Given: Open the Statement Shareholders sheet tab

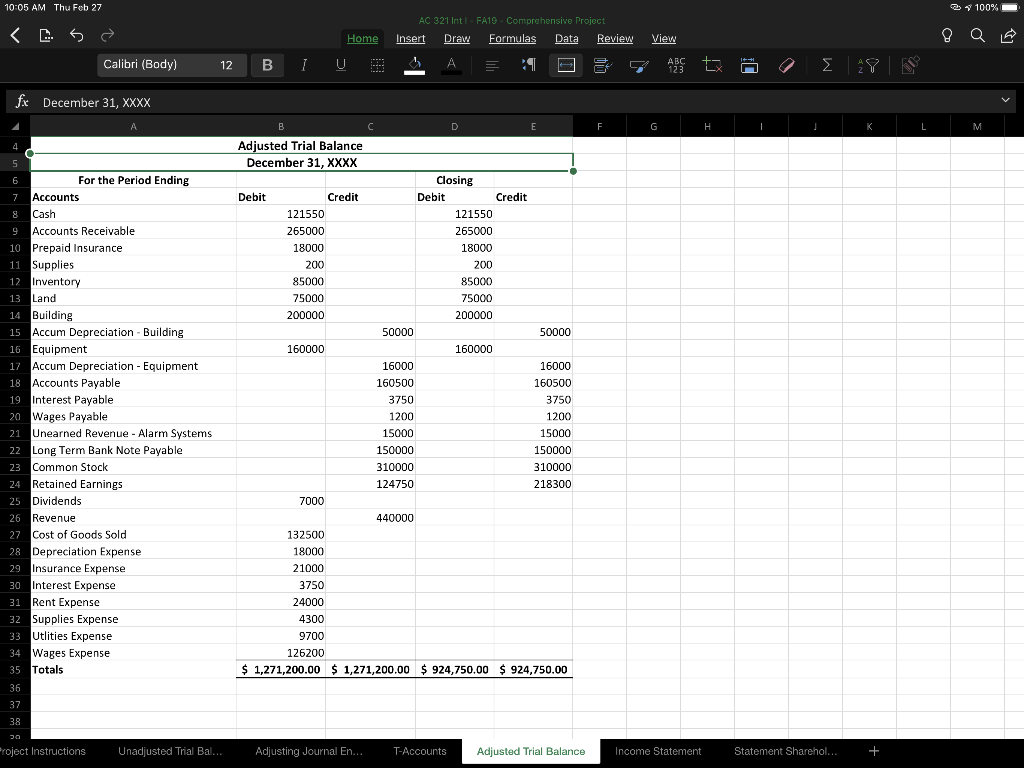Looking at the screenshot, I should coord(785,751).
